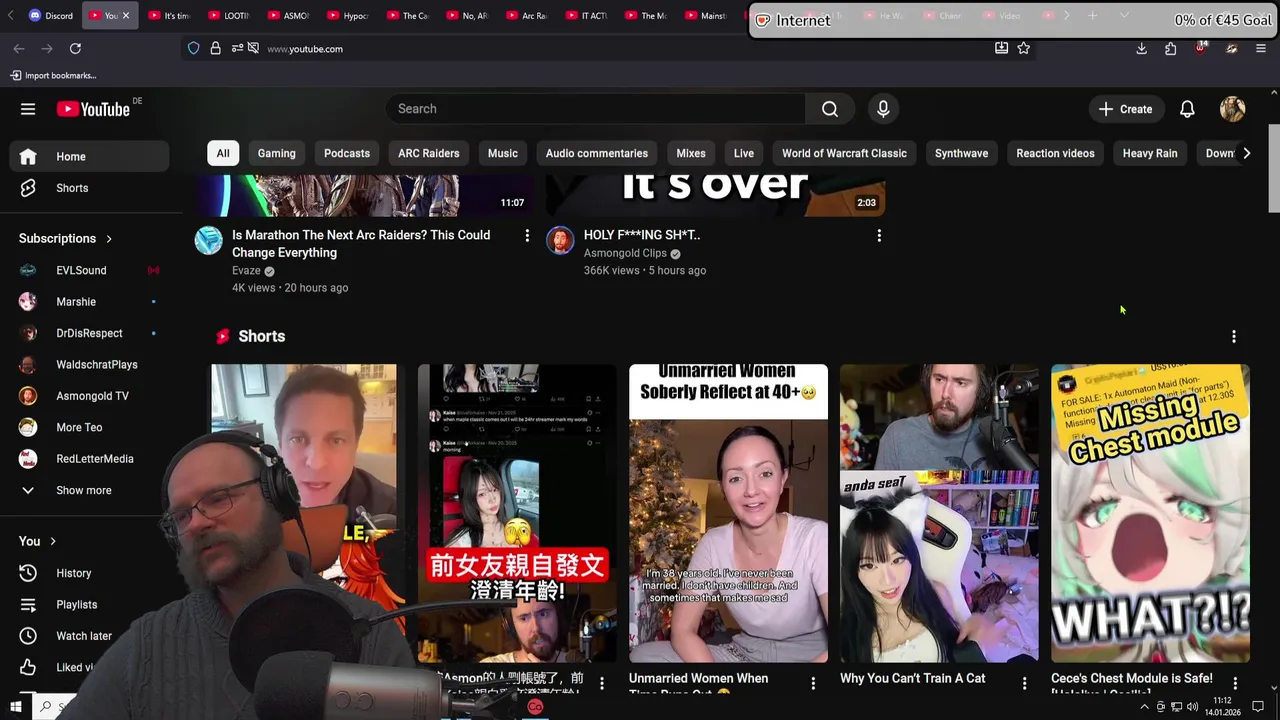The width and height of the screenshot is (1280, 720).
Task: Select the Gaming filter chip
Action: [x=277, y=153]
